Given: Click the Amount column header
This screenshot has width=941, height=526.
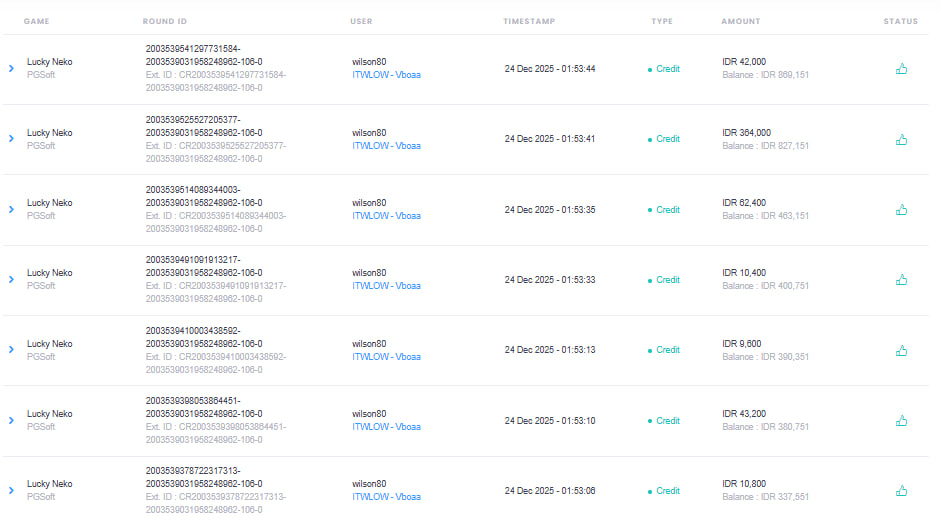Looking at the screenshot, I should point(740,21).
